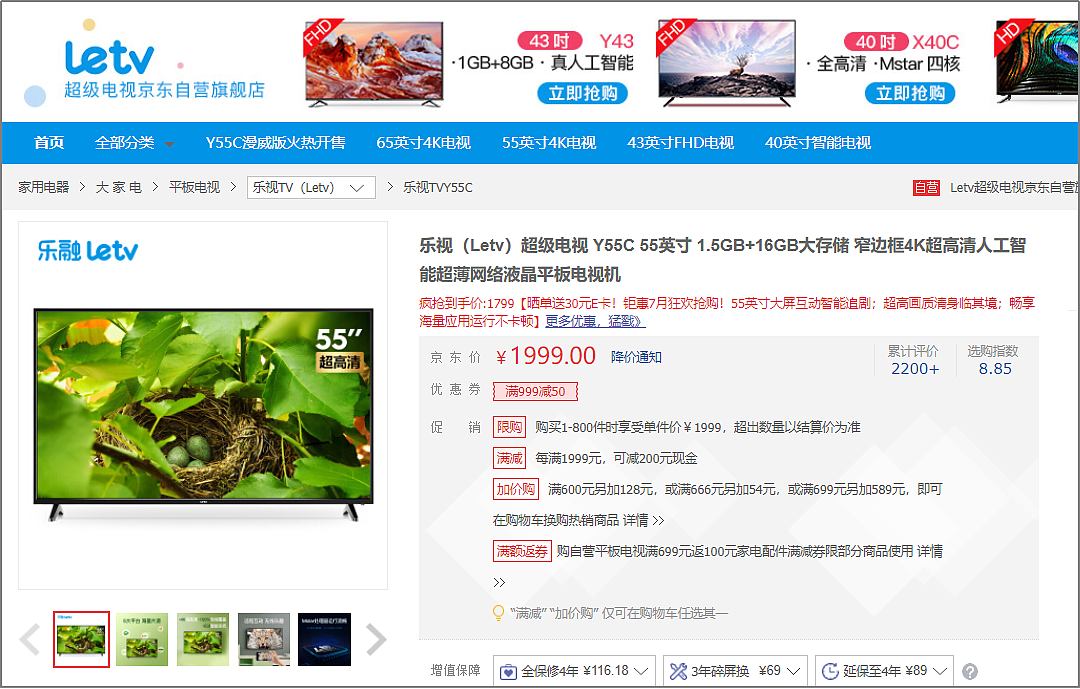Open the 乐视TV (Letv) brand dropdown
The width and height of the screenshot is (1080, 689).
pyautogui.click(x=311, y=187)
